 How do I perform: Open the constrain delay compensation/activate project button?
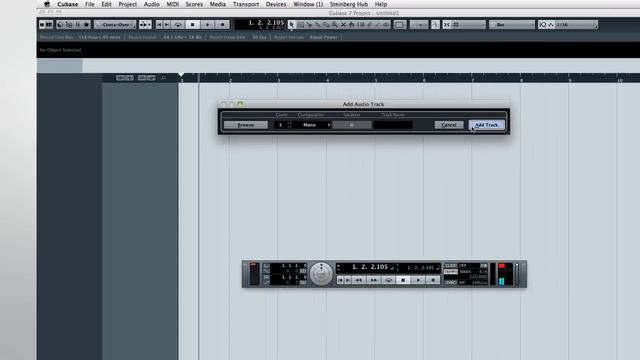click(x=42, y=24)
